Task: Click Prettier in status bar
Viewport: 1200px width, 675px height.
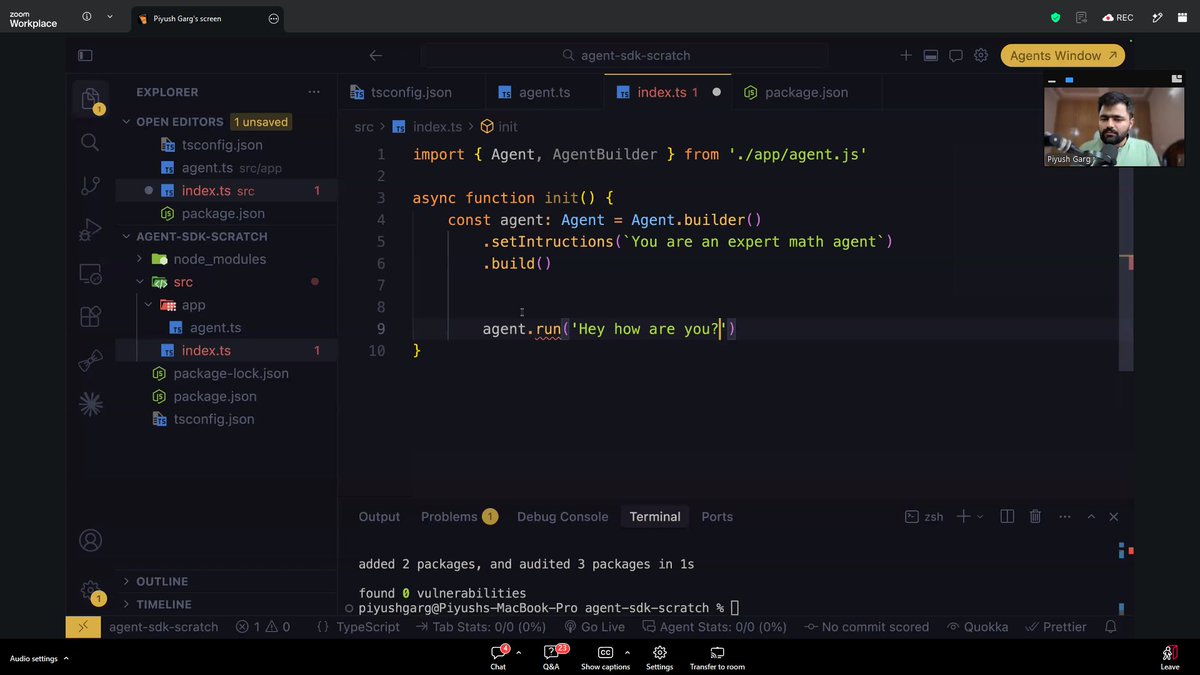Action: [1055, 627]
